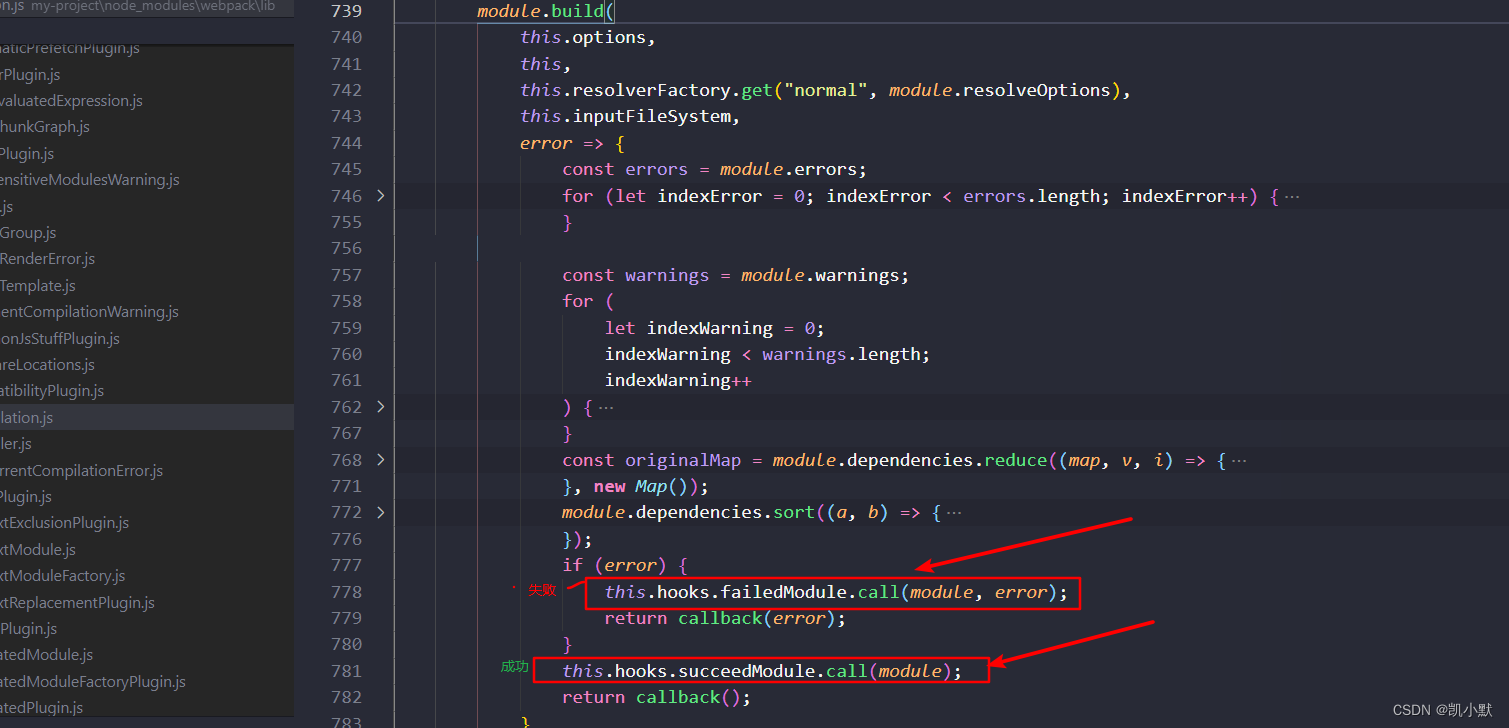
Task: Click this.inputFileSystem on line 743
Action: 630,116
